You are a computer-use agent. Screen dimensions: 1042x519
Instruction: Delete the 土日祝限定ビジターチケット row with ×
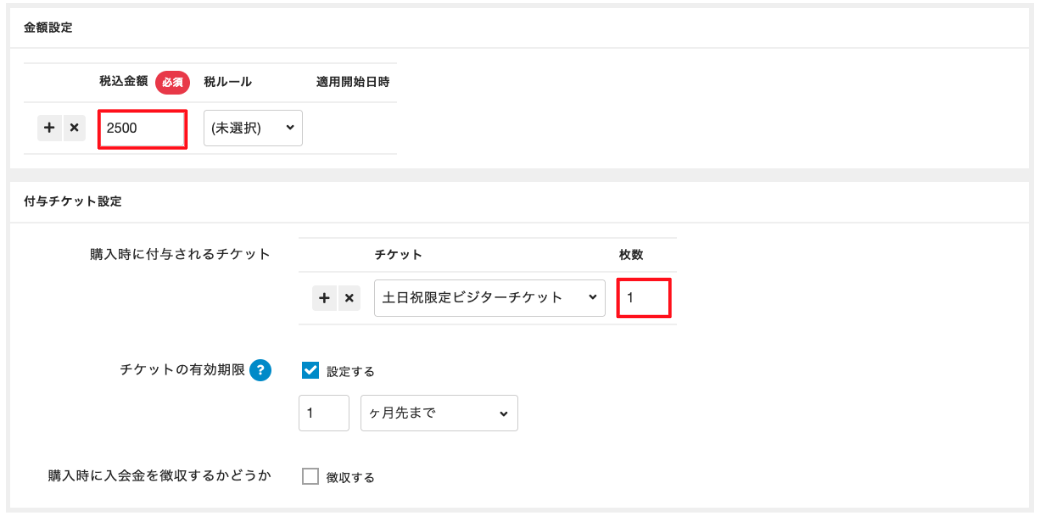pyautogui.click(x=349, y=298)
